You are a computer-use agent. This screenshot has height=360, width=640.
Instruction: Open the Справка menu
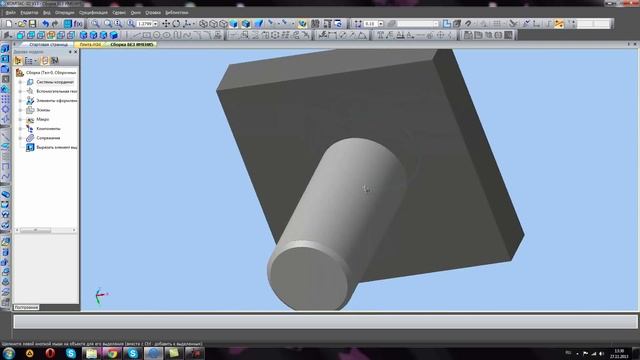(x=153, y=13)
